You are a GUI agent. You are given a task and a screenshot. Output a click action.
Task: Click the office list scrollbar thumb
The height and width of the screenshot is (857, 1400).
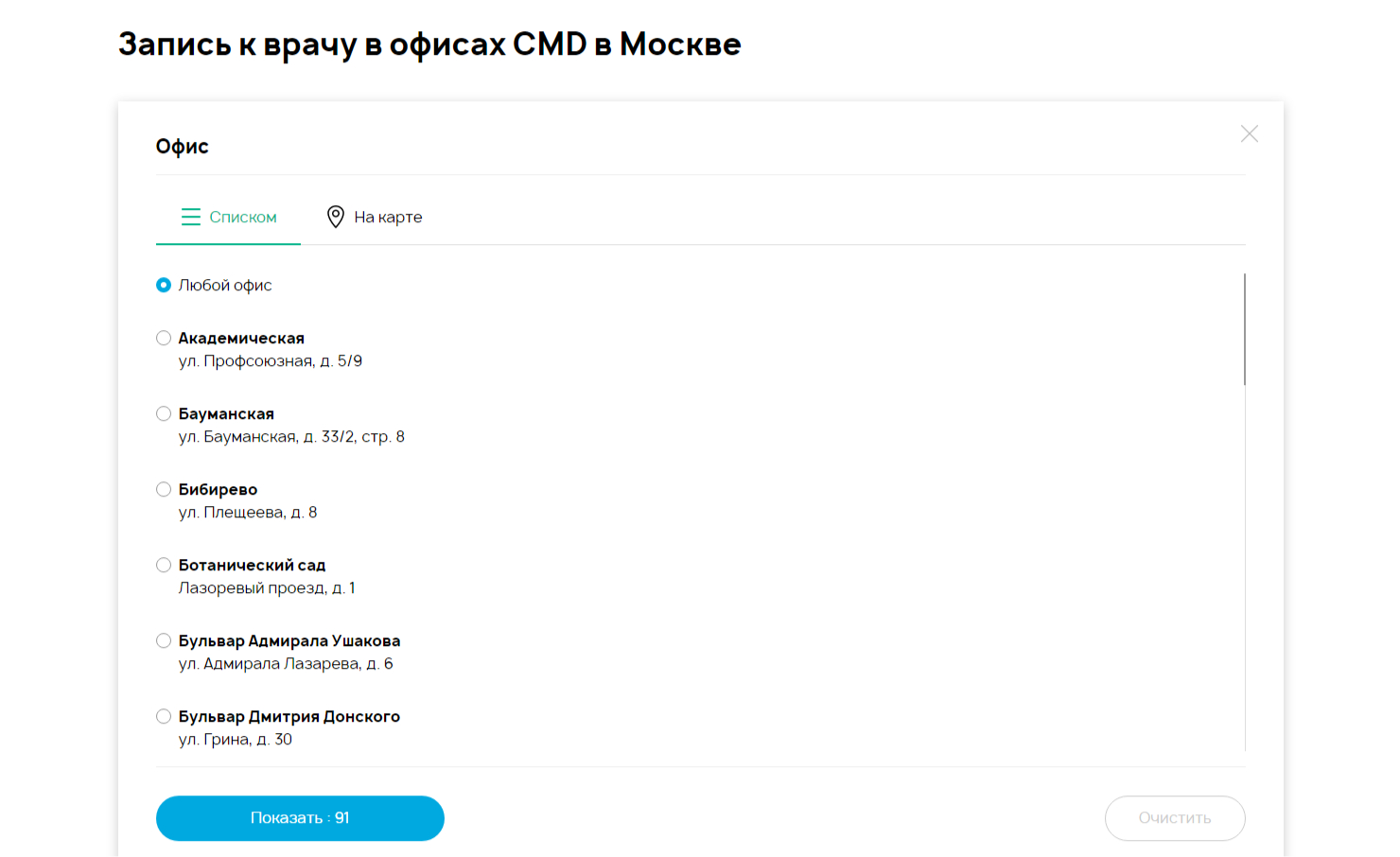1244,329
